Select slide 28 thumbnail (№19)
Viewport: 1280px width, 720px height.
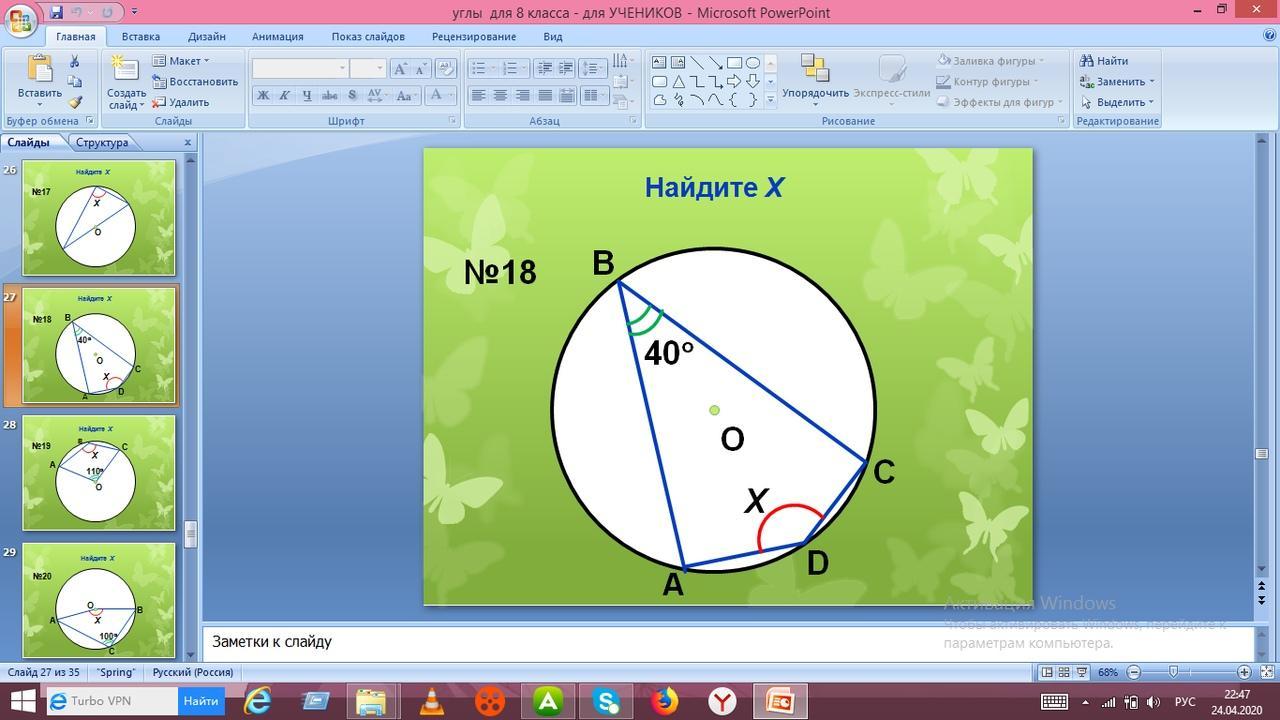point(98,473)
